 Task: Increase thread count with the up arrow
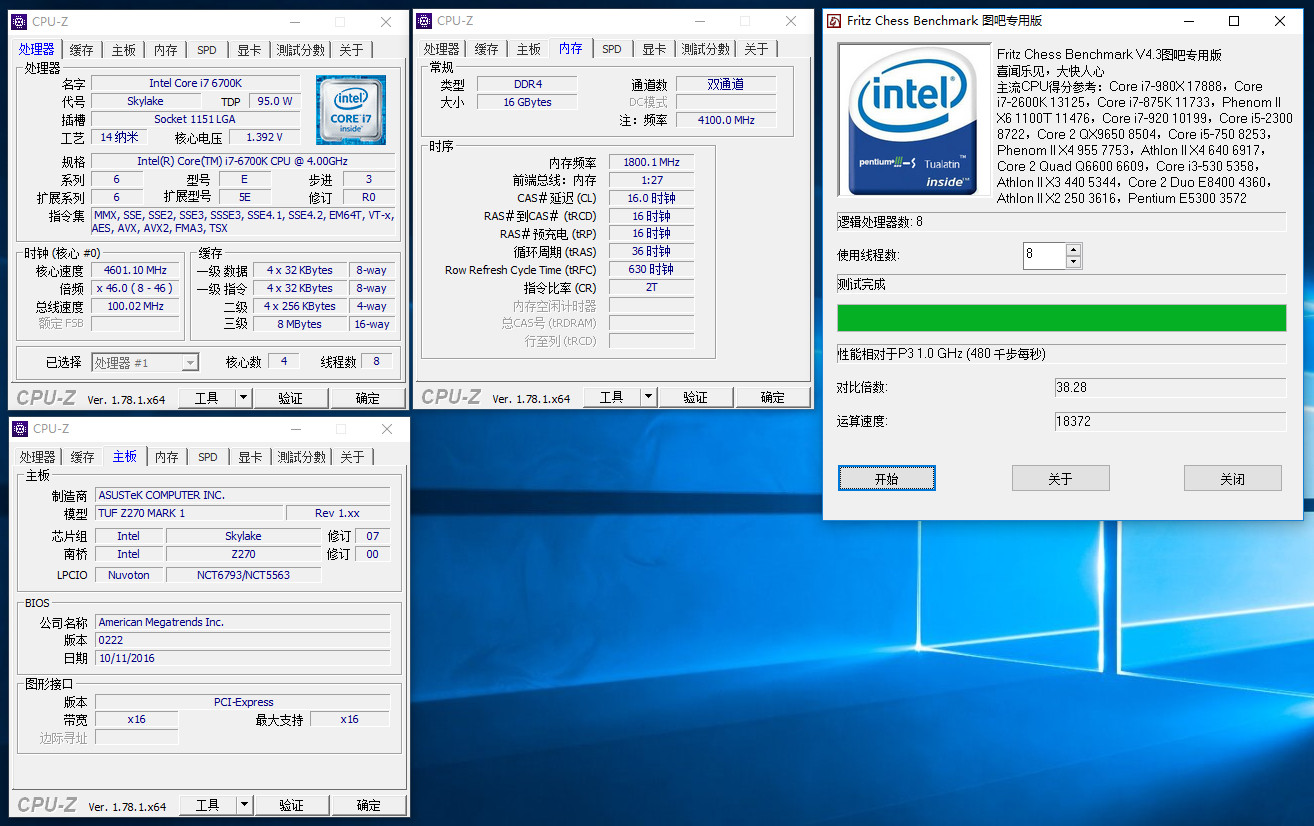tap(1073, 249)
